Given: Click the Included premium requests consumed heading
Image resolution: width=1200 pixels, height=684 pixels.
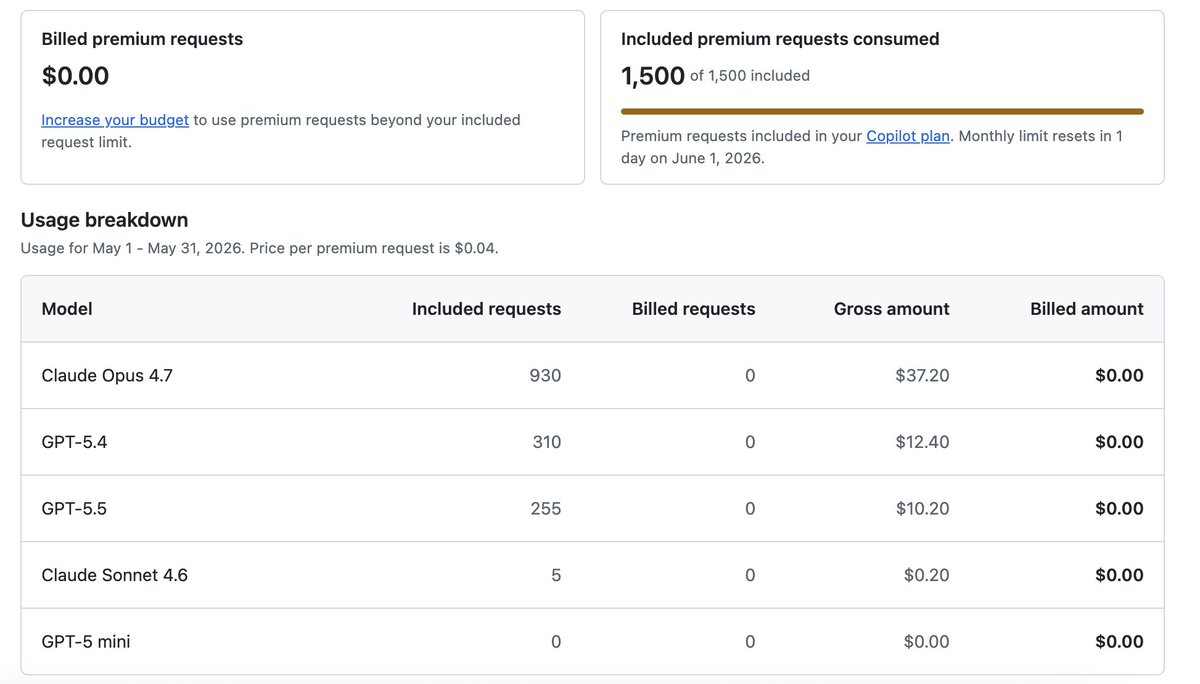Looking at the screenshot, I should coord(780,39).
